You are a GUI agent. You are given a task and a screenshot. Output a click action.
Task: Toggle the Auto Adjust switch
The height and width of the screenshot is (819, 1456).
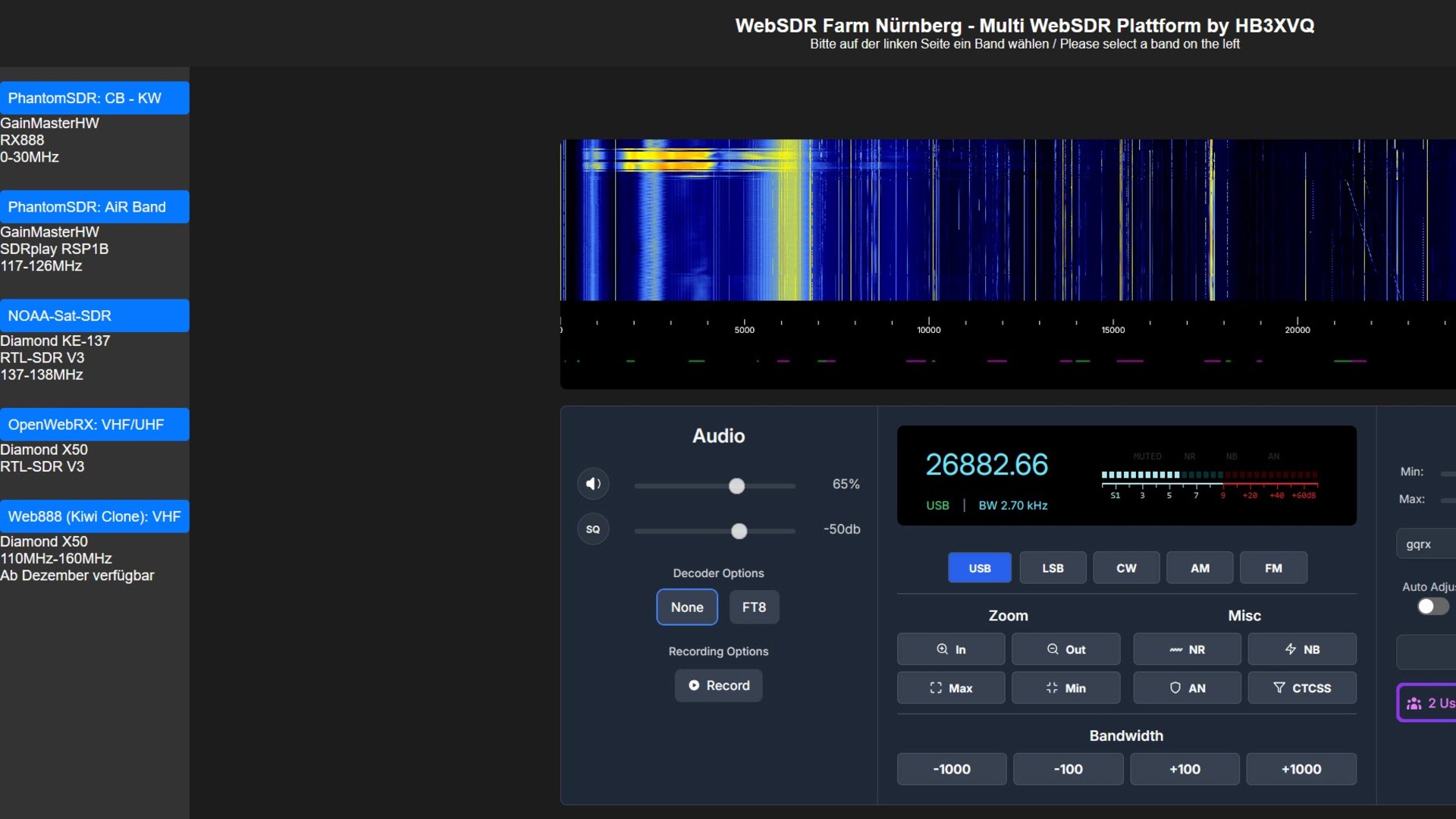1432,607
